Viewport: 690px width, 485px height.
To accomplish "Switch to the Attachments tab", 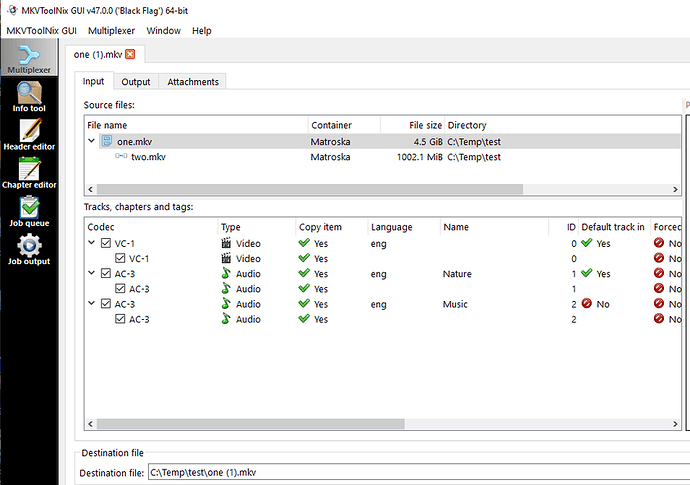I will [193, 82].
